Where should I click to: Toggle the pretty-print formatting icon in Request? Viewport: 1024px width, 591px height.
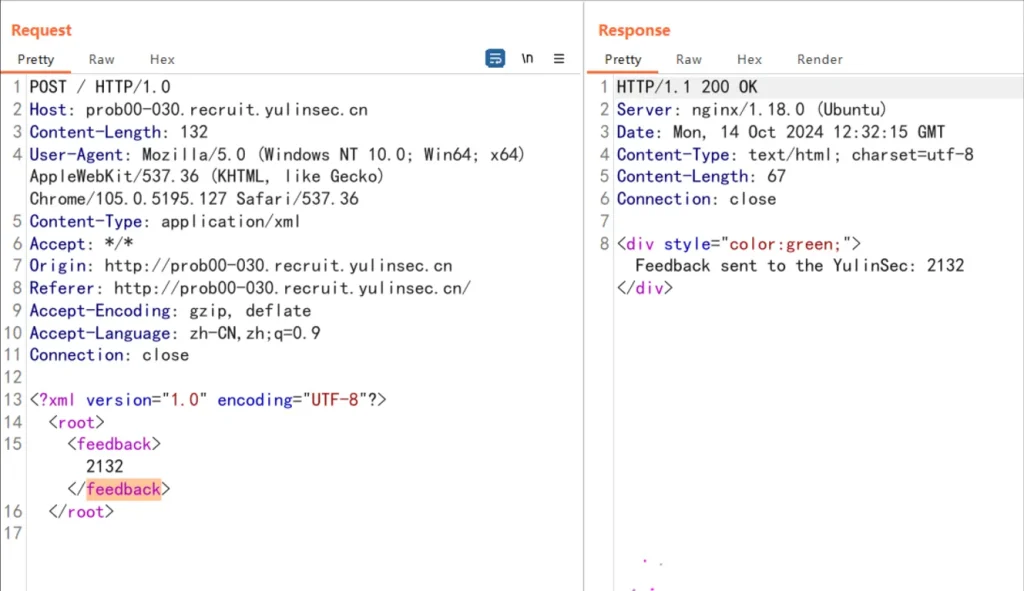495,59
